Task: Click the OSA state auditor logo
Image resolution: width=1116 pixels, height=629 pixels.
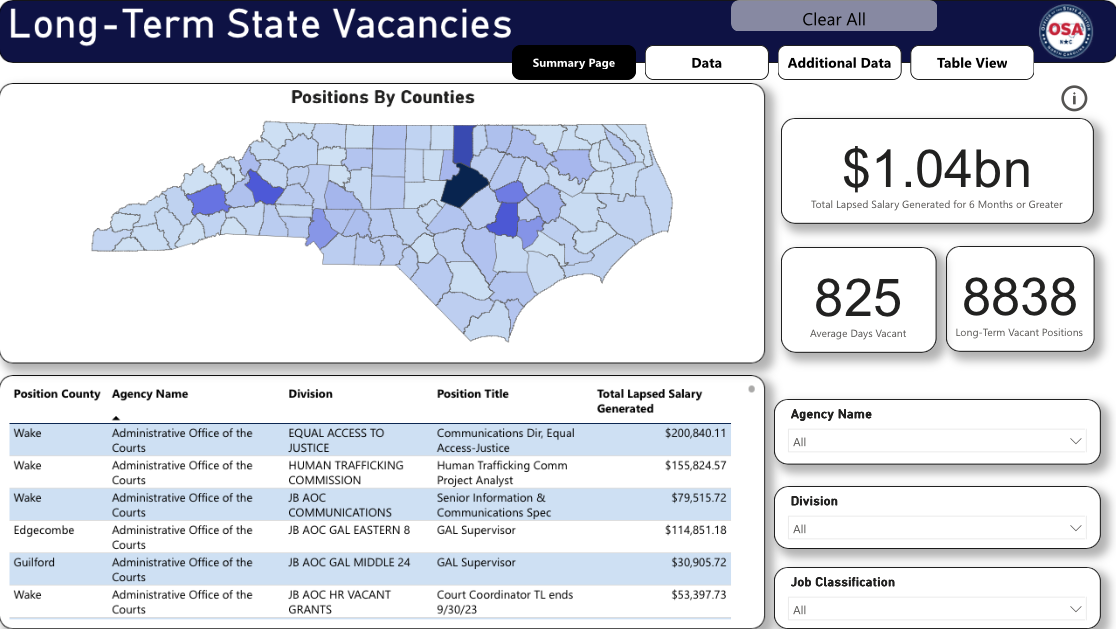Action: point(1065,31)
